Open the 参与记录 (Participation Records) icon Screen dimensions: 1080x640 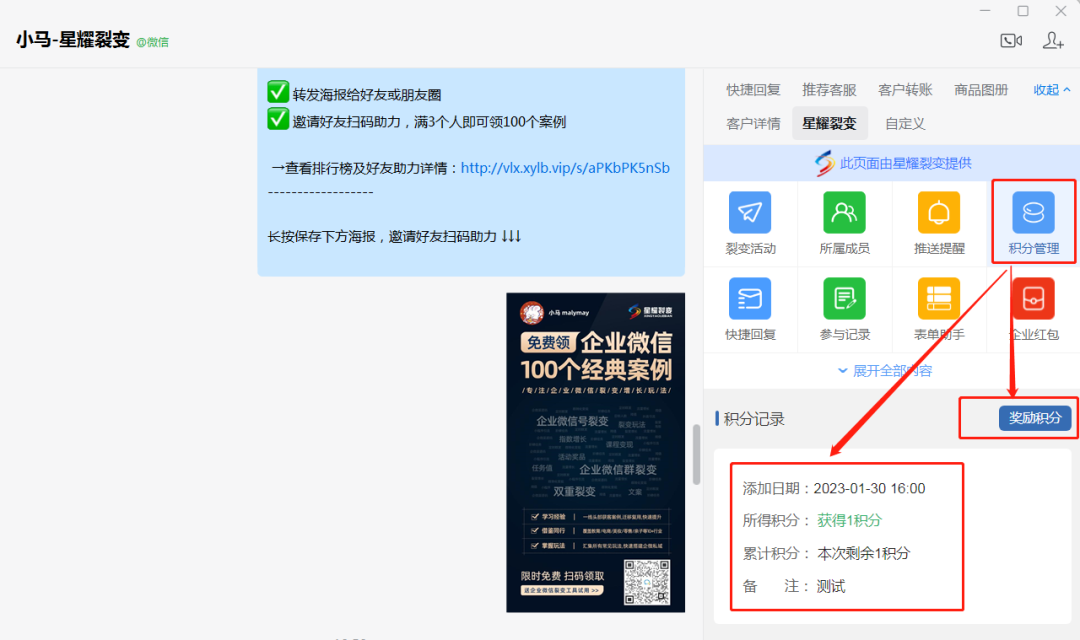844,308
